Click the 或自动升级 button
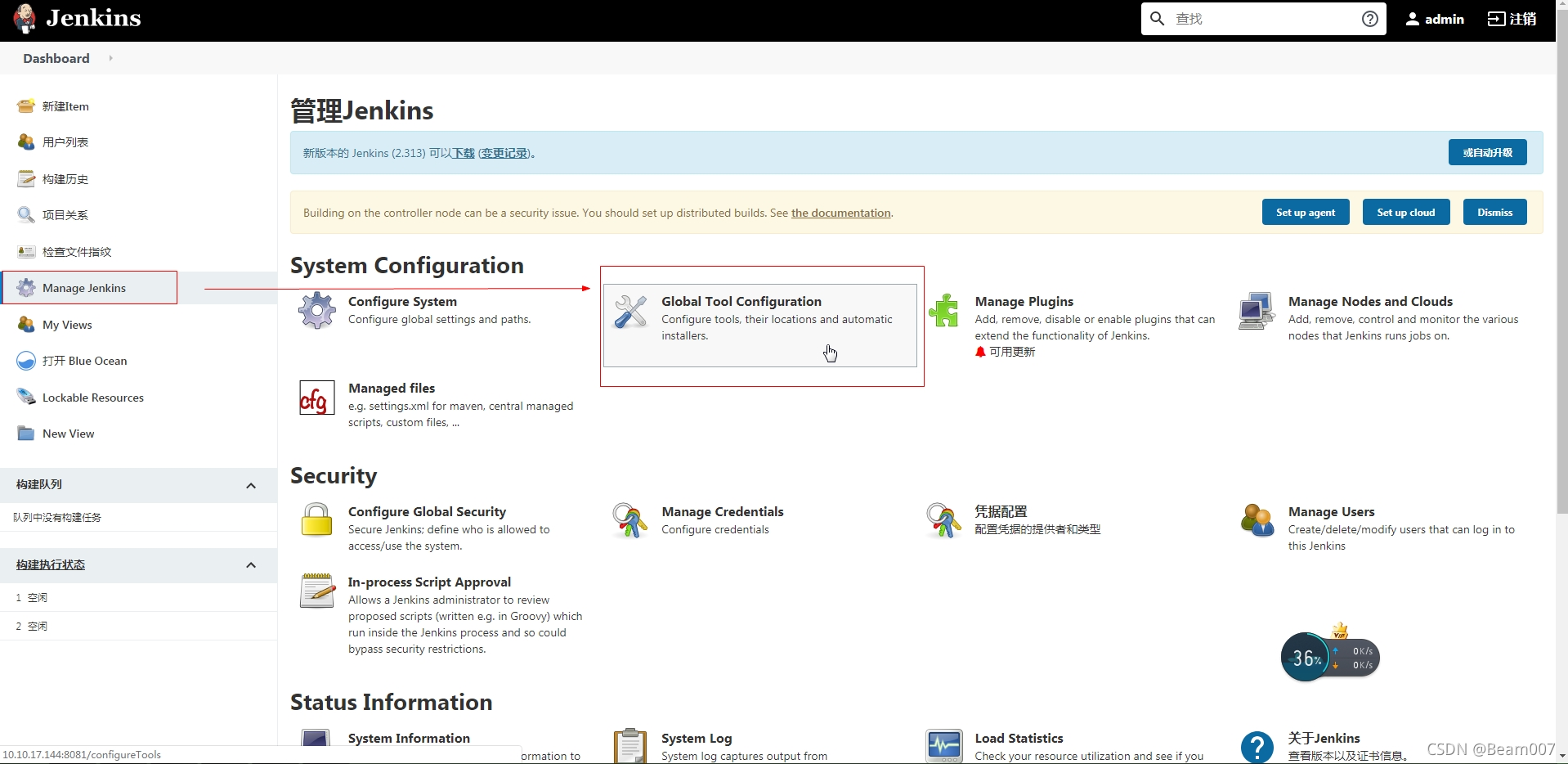Viewport: 1568px width, 764px height. (1487, 152)
